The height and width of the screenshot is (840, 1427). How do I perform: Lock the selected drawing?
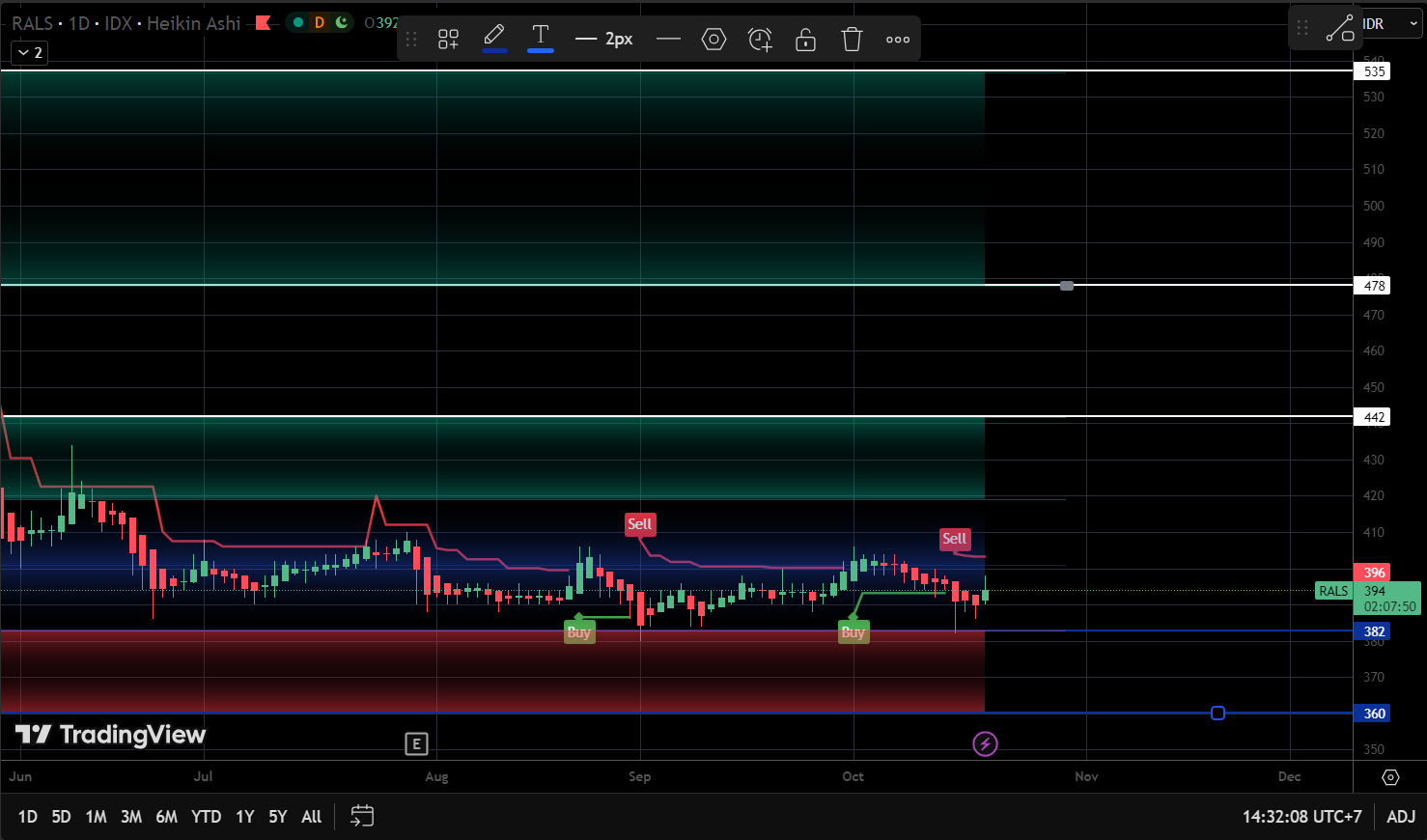pyautogui.click(x=805, y=40)
